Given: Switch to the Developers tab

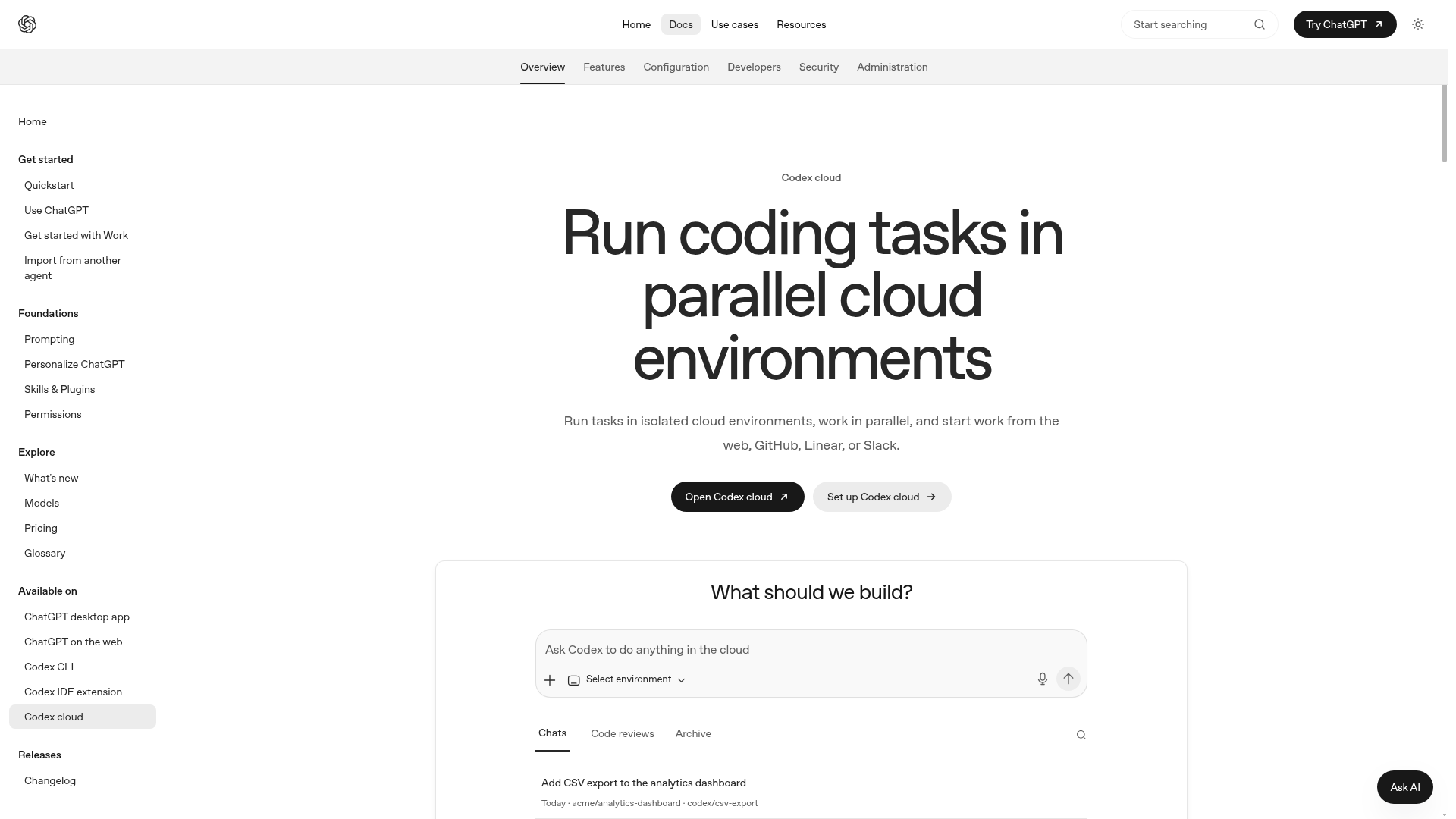Looking at the screenshot, I should [x=754, y=67].
